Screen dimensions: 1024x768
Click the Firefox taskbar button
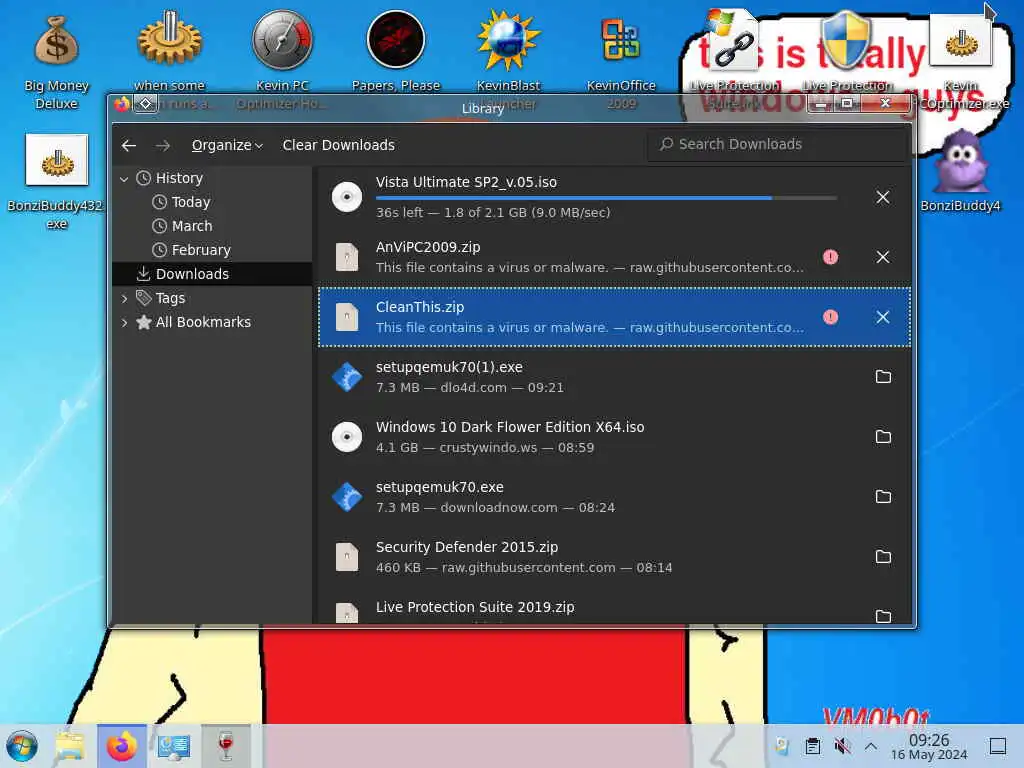[121, 746]
